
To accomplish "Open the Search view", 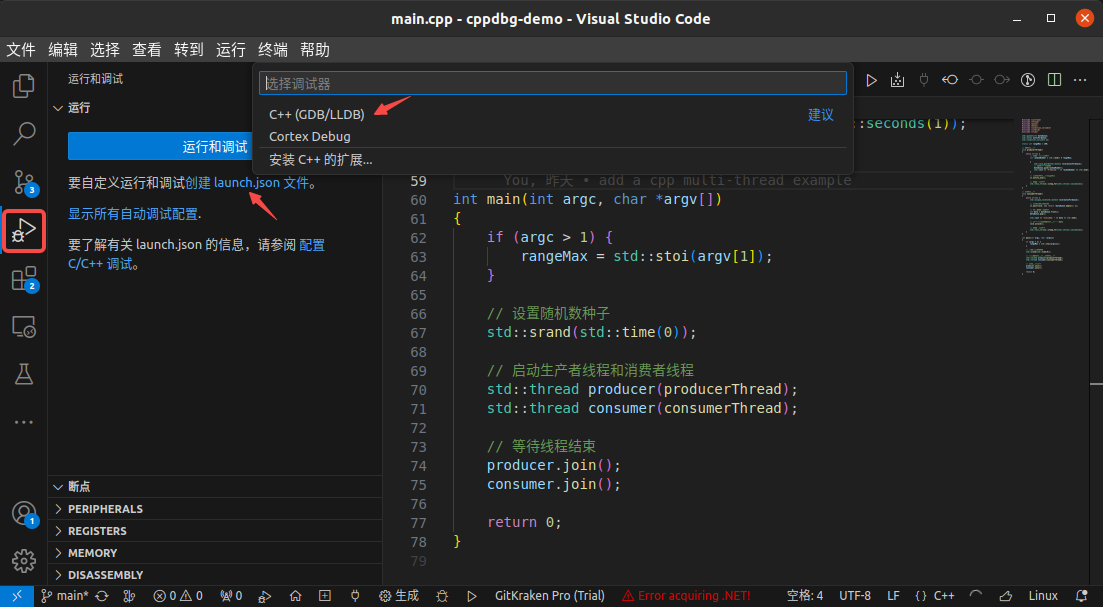I will click(x=24, y=133).
